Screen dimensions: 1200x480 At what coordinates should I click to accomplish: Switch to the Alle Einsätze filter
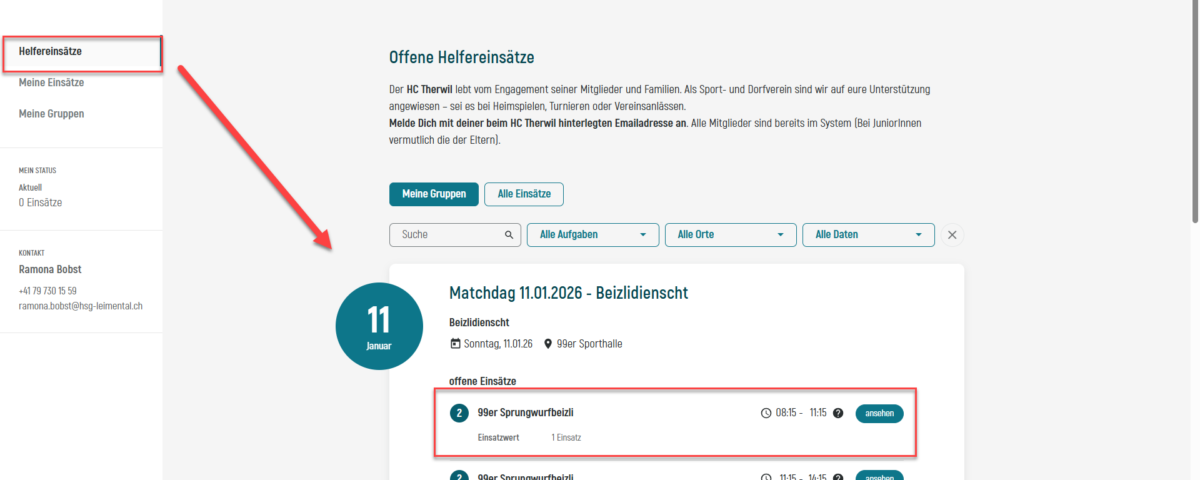(524, 194)
